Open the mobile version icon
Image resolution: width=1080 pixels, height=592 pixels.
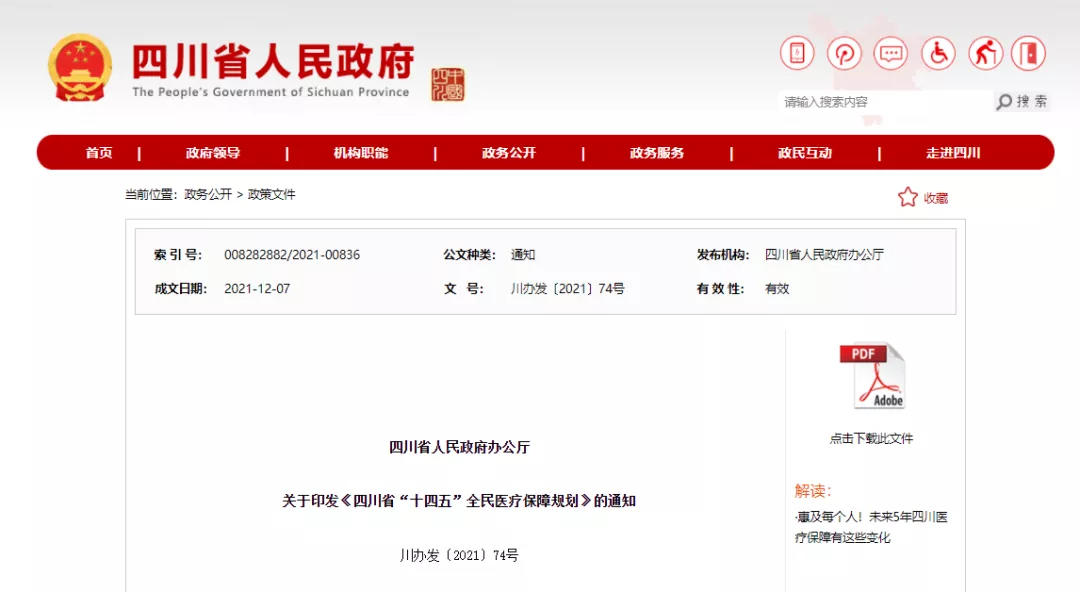796,53
